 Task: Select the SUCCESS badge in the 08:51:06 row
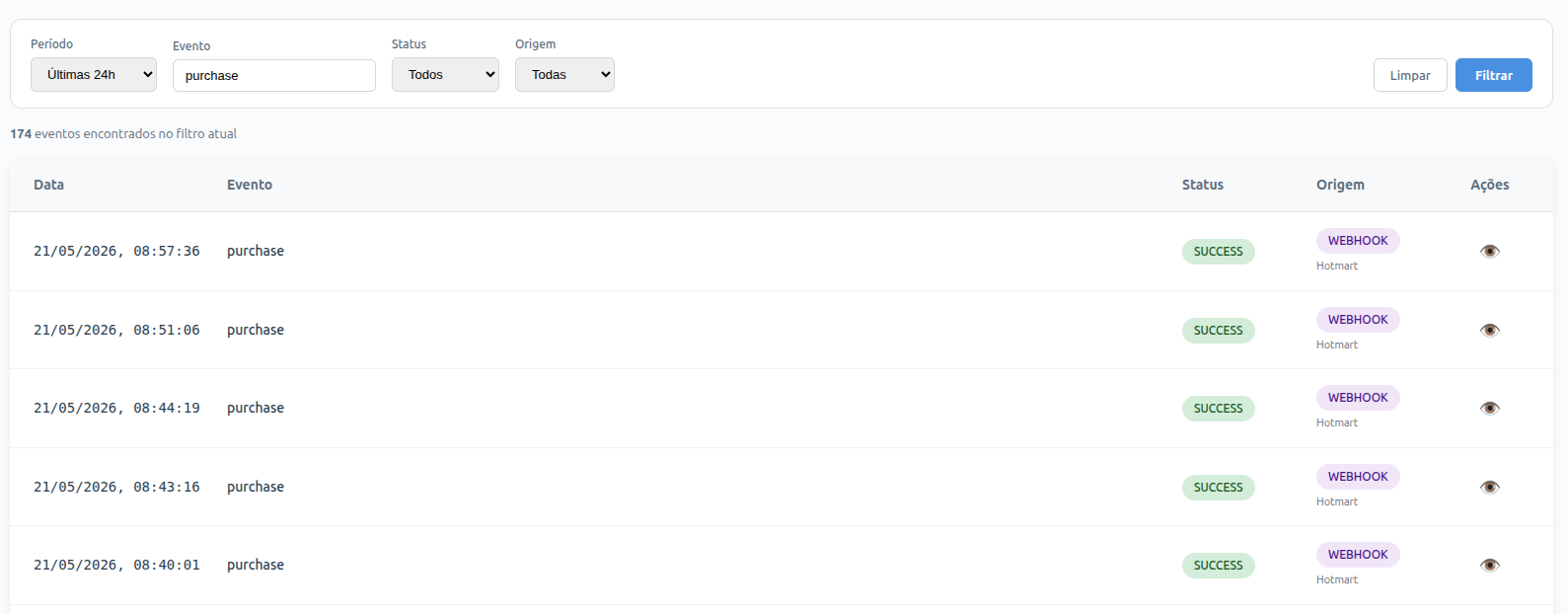(x=1219, y=331)
